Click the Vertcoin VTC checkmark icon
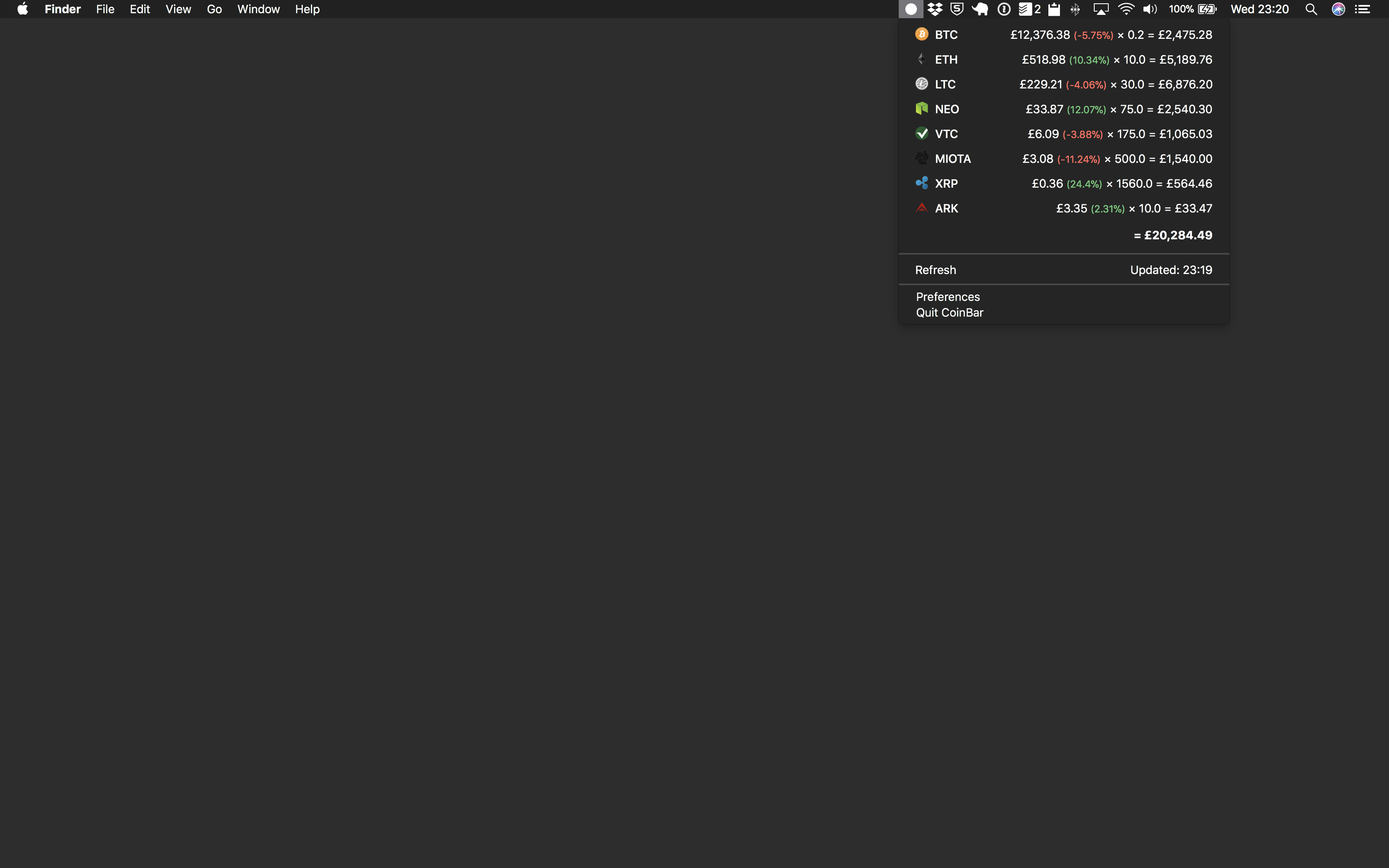The image size is (1389, 868). (x=921, y=133)
